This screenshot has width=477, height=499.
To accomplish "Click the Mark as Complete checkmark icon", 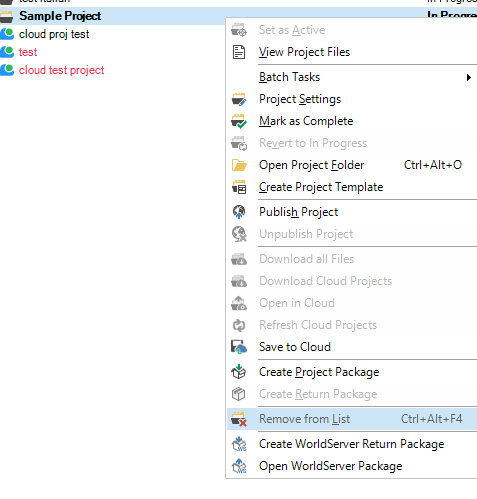I will (x=239, y=121).
